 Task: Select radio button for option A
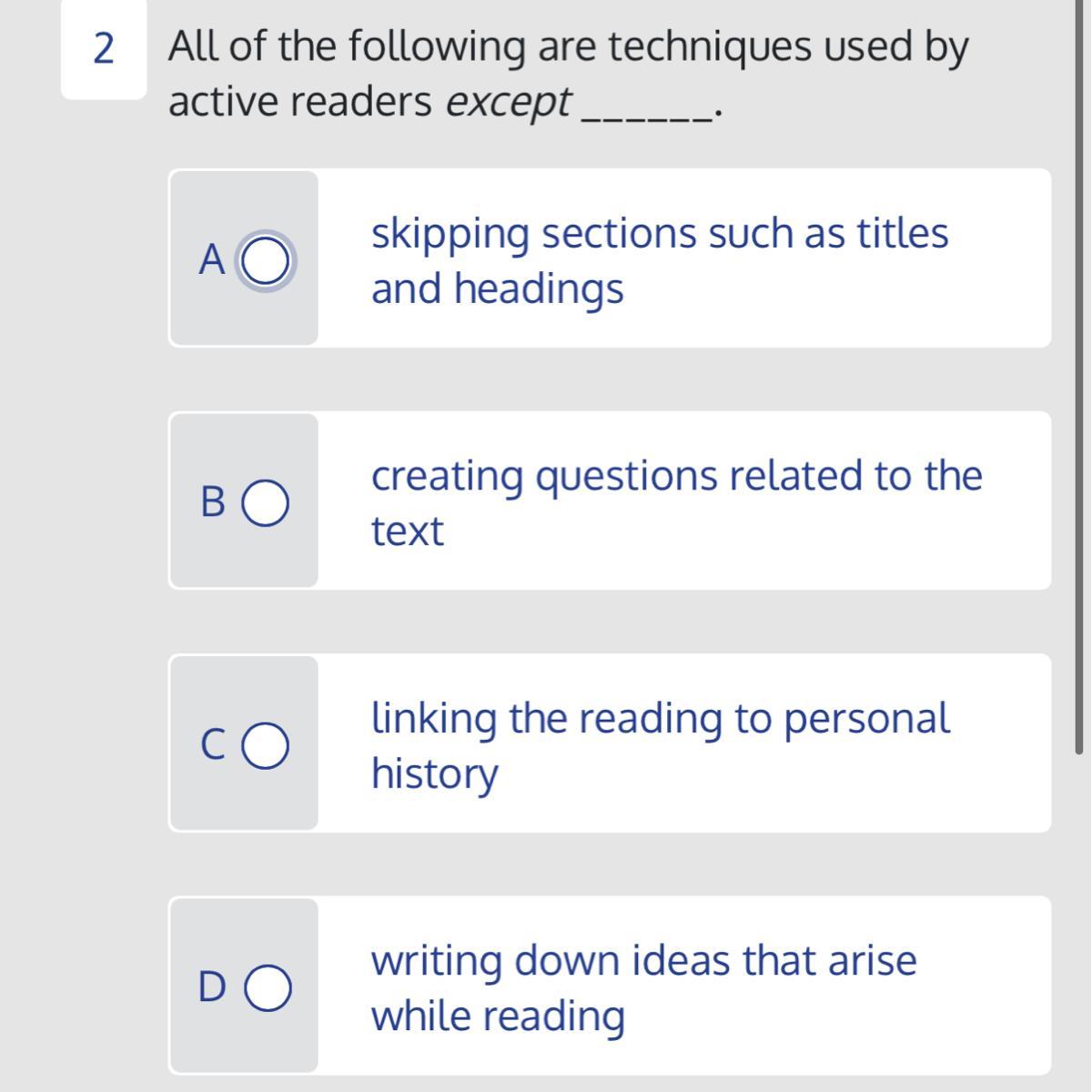tap(266, 261)
